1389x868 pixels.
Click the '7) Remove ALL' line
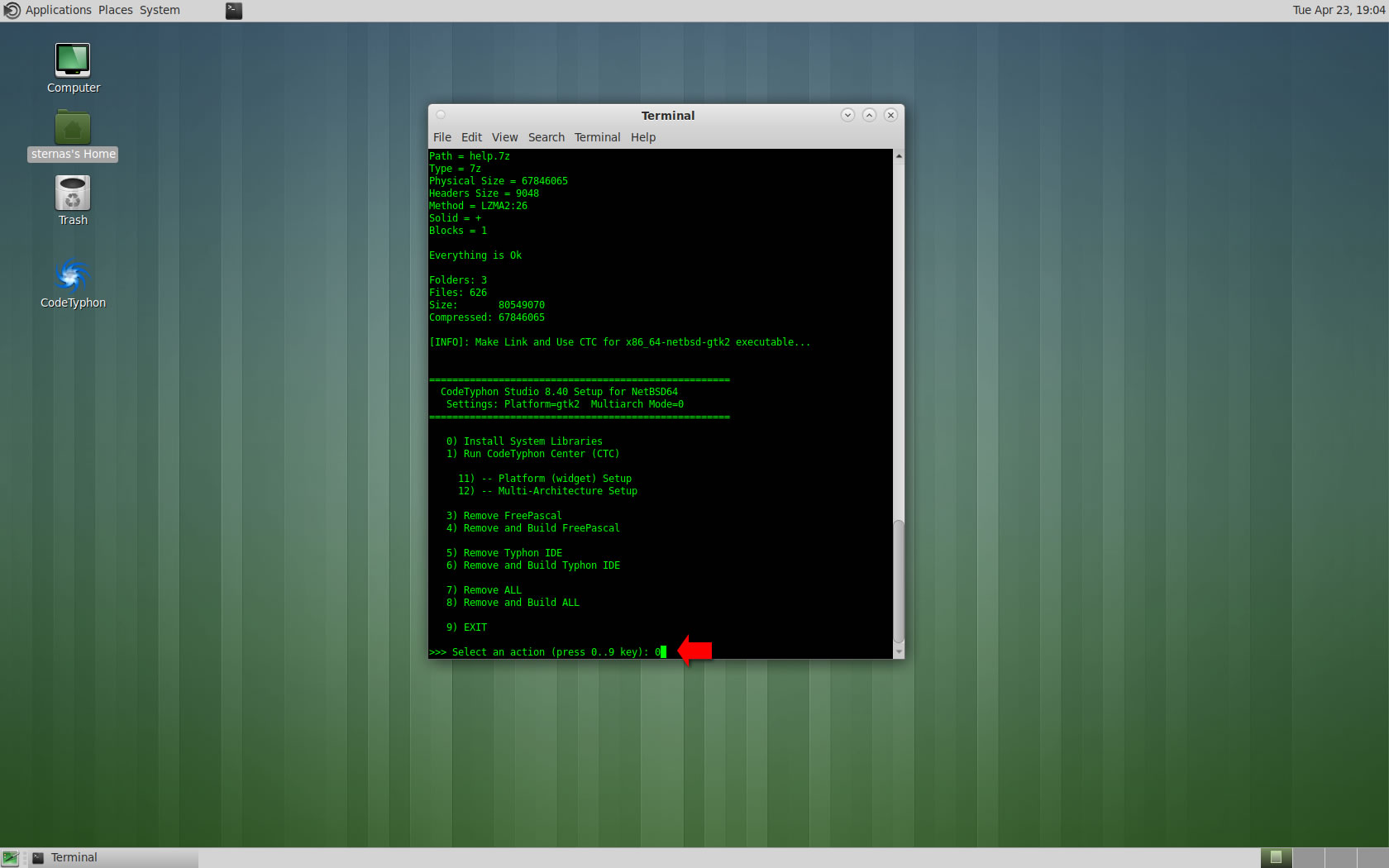484,590
